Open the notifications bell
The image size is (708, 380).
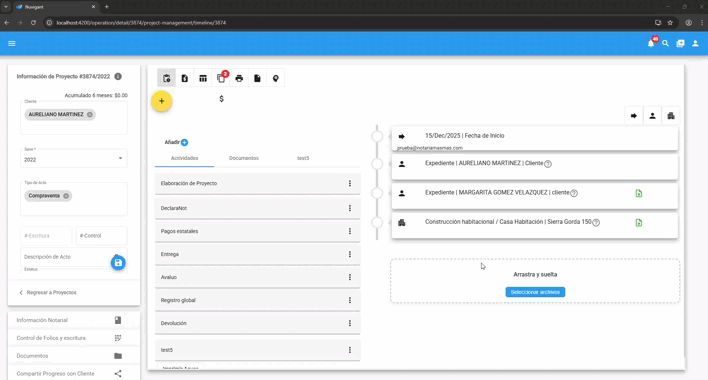coord(651,43)
